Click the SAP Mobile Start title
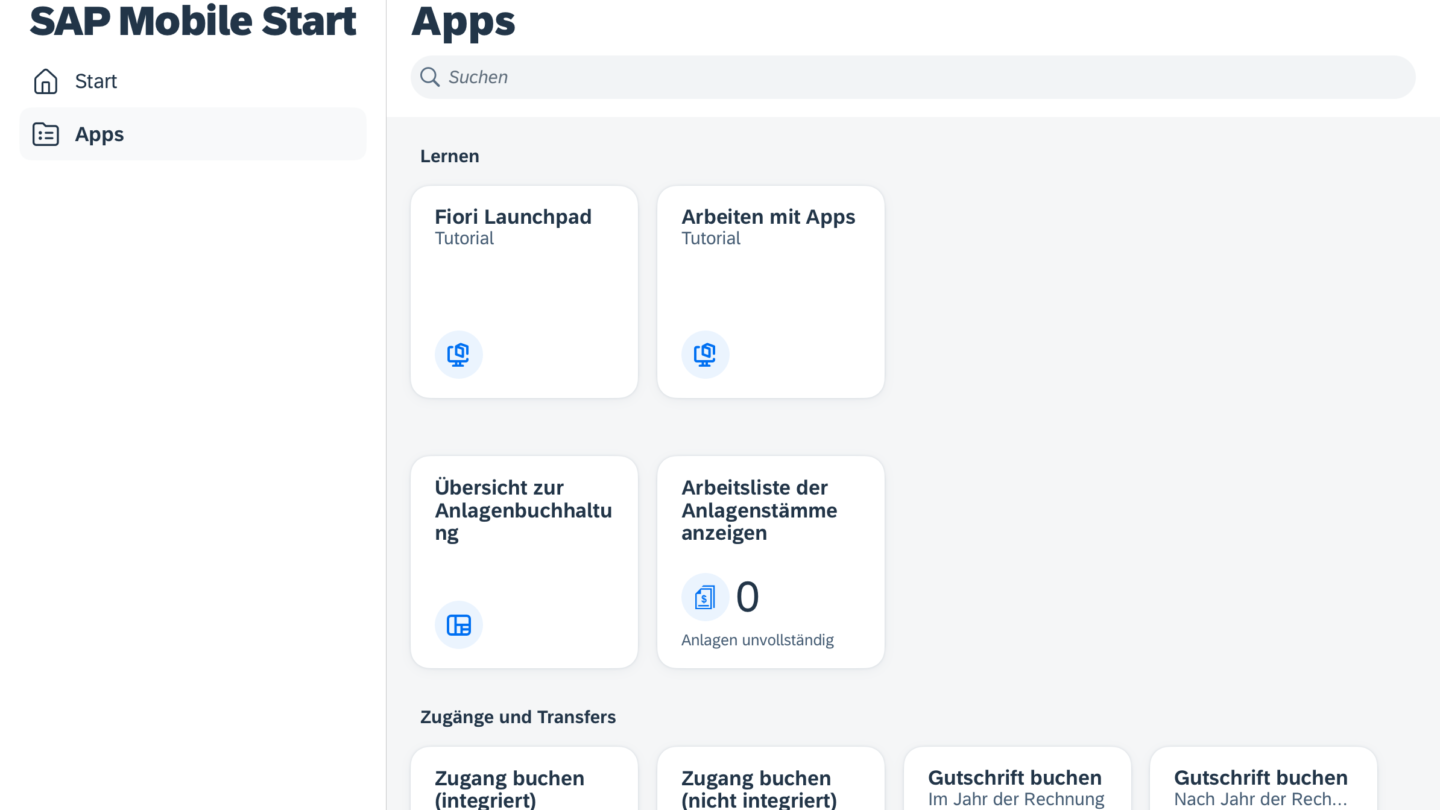 [193, 21]
